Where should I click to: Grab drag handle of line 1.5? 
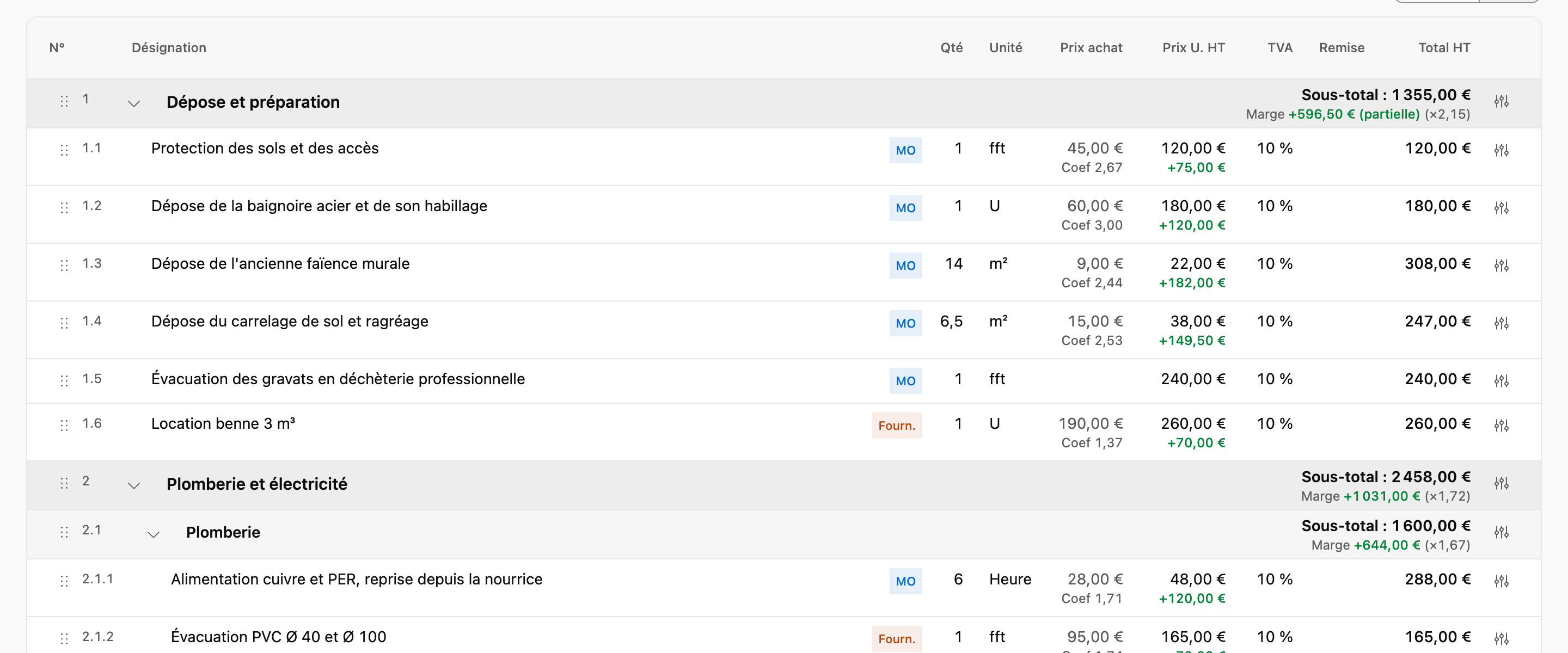point(64,381)
